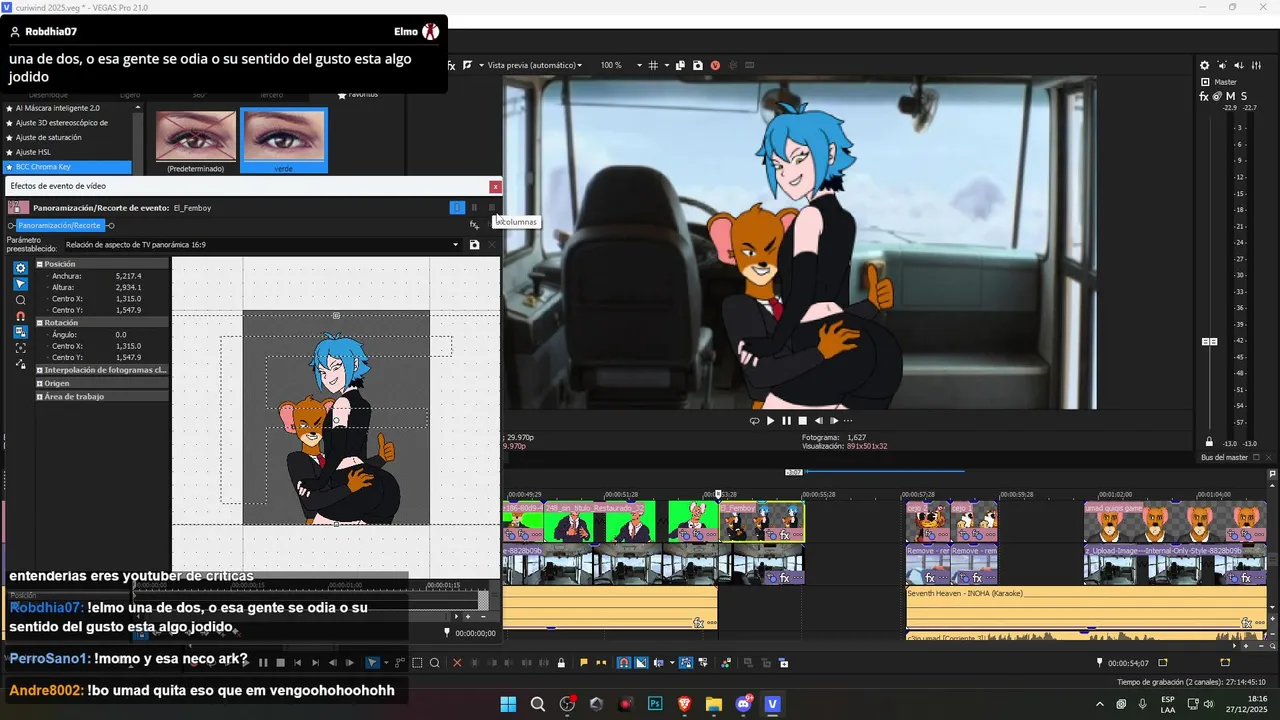Open Windows Start menu
Viewport: 1280px width, 720px height.
tap(508, 704)
